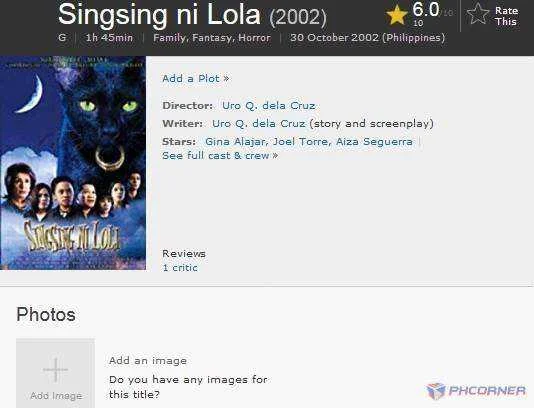Open director Uro Q. dela Cruz link
Image resolution: width=534 pixels, height=408 pixels.
[x=268, y=106]
